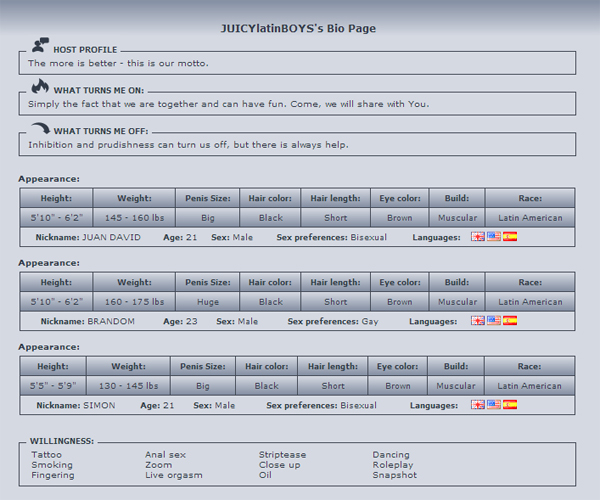Click the US flag in Juan David's languages

click(x=494, y=237)
